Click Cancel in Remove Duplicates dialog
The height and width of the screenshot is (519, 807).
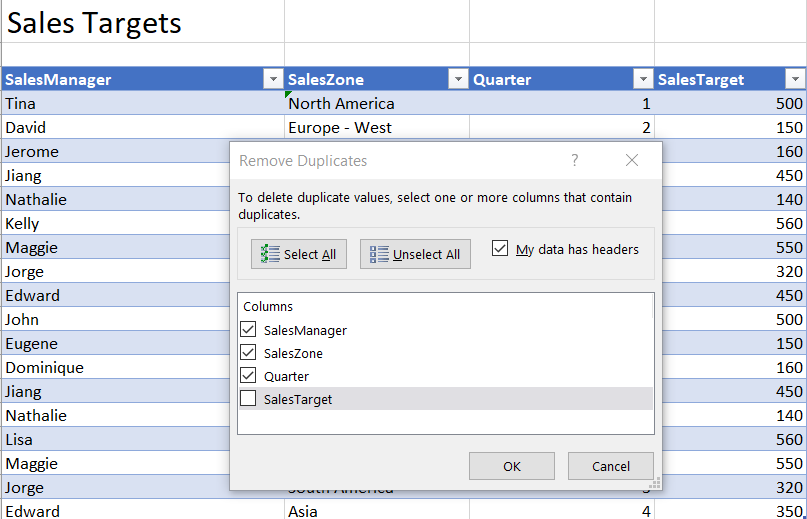610,466
